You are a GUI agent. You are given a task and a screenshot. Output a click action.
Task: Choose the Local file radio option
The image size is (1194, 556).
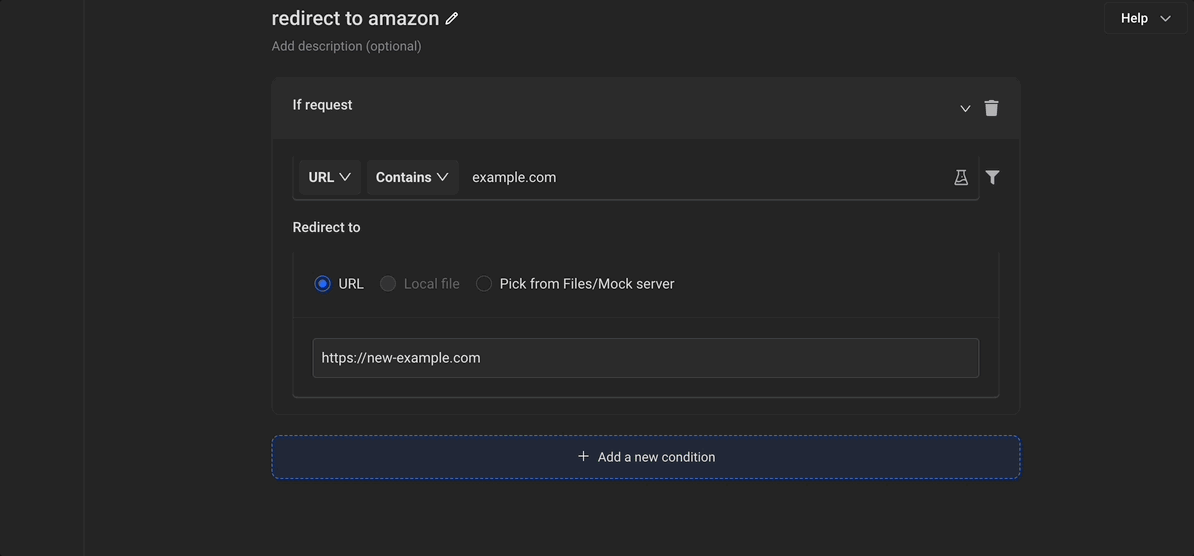[388, 284]
